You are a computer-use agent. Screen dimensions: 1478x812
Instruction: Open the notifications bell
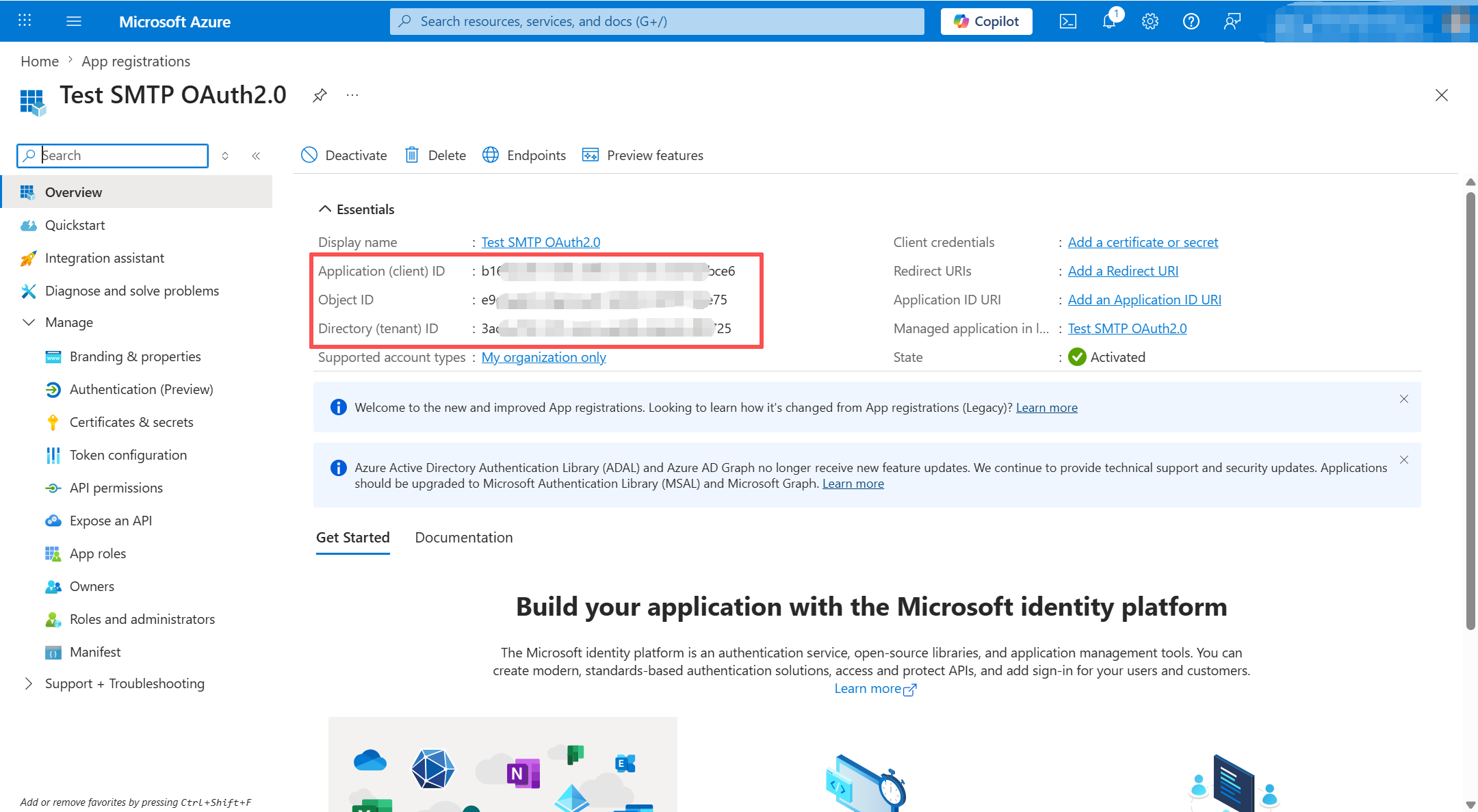[1109, 21]
